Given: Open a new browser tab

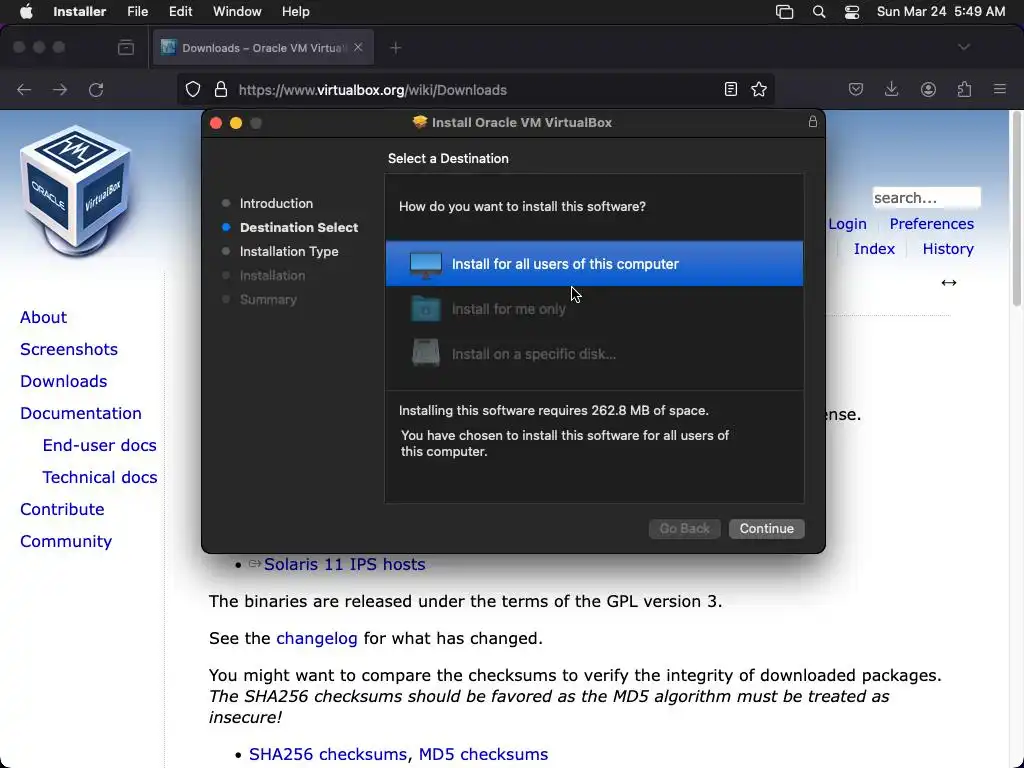Looking at the screenshot, I should tap(396, 48).
